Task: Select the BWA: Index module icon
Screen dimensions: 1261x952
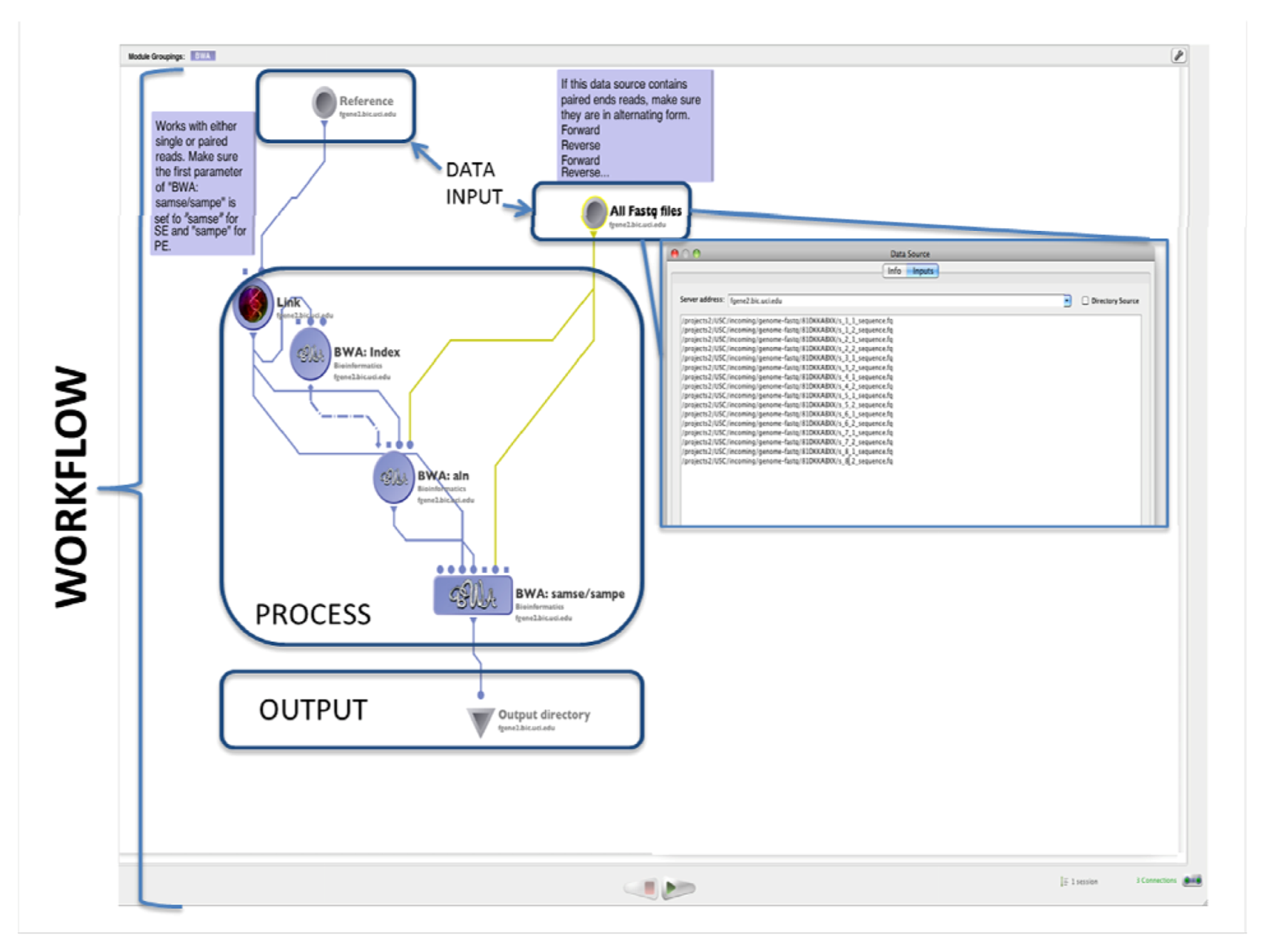Action: (310, 354)
